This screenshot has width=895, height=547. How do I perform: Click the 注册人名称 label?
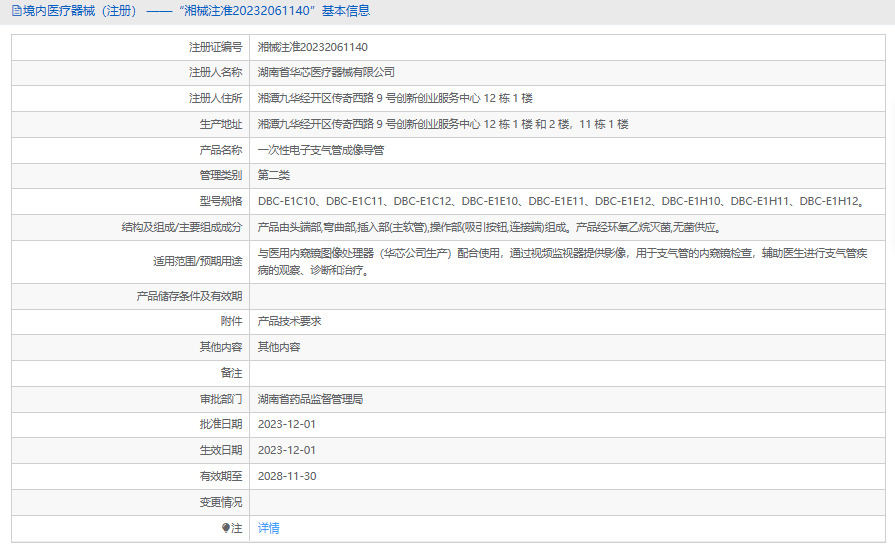click(216, 73)
